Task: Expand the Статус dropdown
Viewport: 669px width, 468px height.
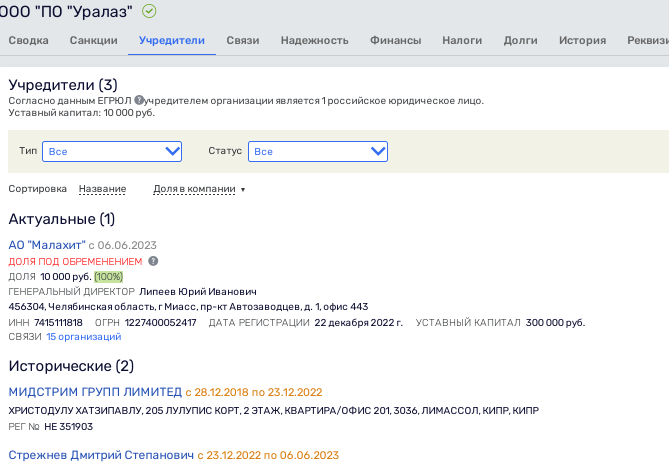Action: pyautogui.click(x=318, y=151)
